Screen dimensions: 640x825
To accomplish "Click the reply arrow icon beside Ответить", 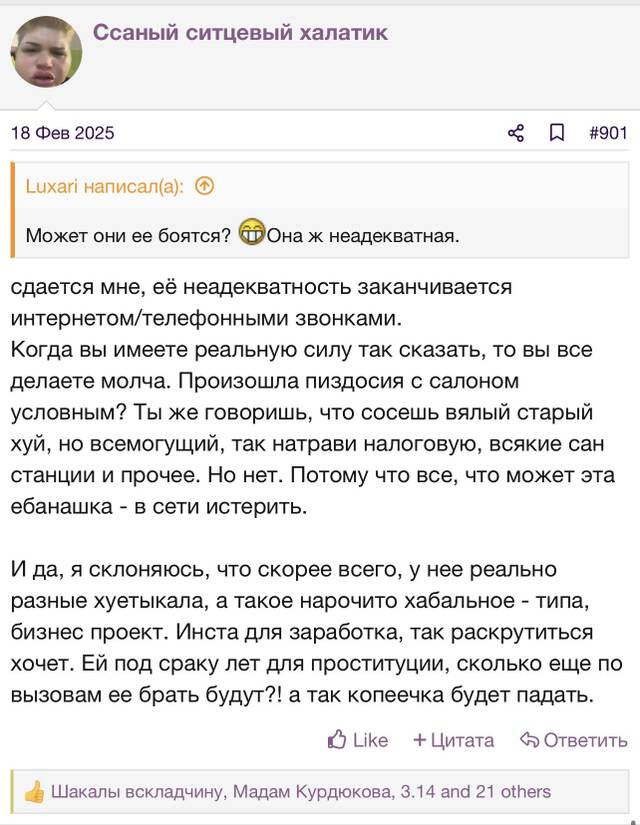I will point(529,740).
